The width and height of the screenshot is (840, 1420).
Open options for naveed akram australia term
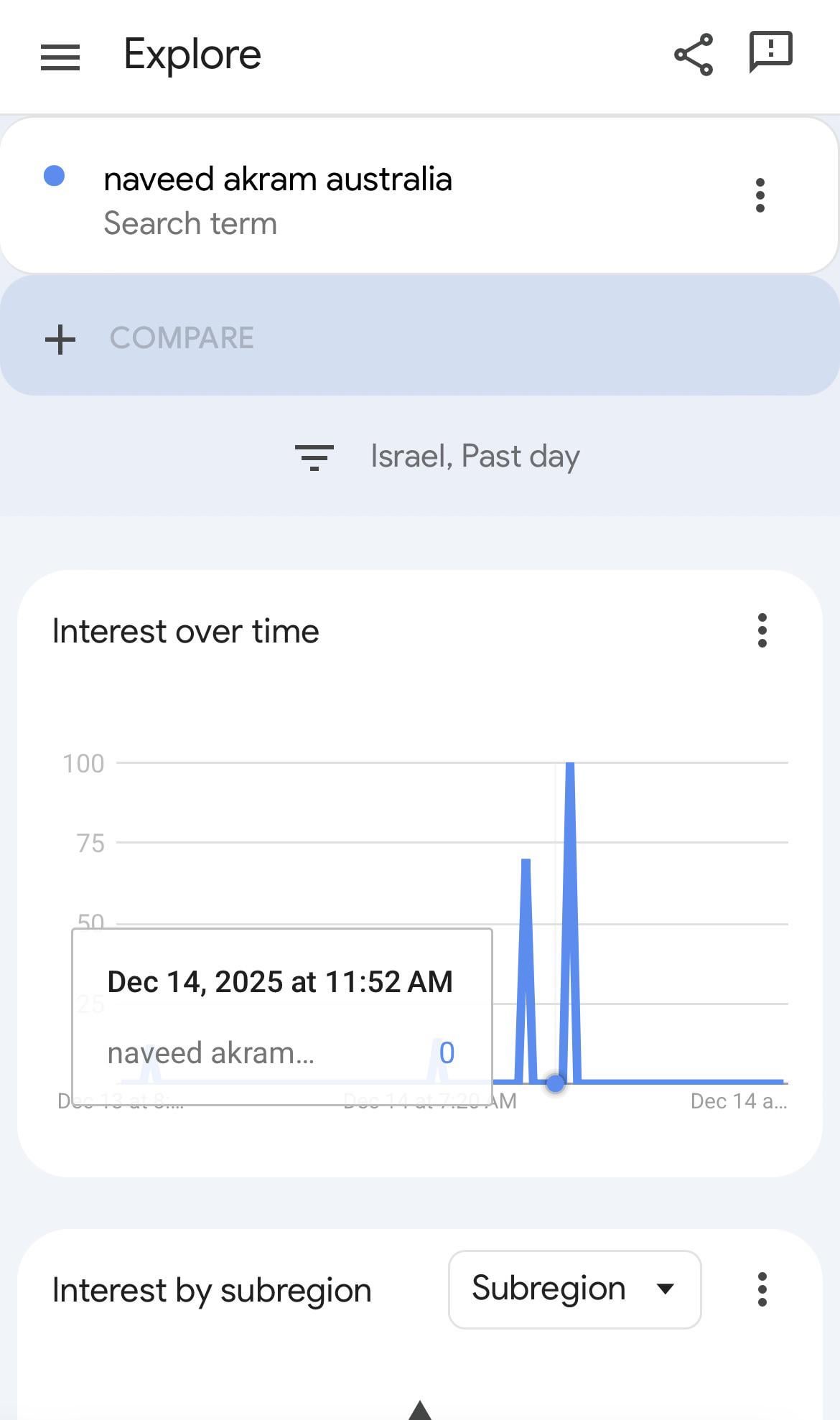760,195
